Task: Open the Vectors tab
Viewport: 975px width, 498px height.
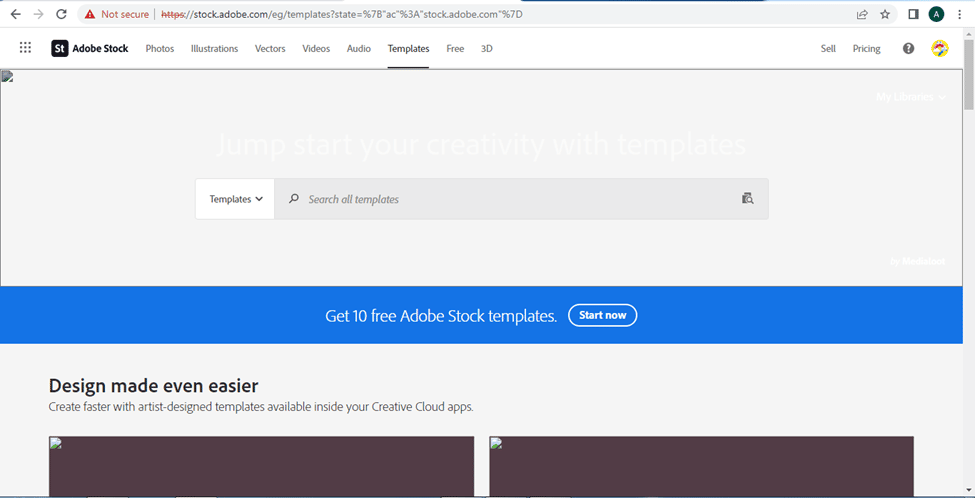Action: [270, 48]
